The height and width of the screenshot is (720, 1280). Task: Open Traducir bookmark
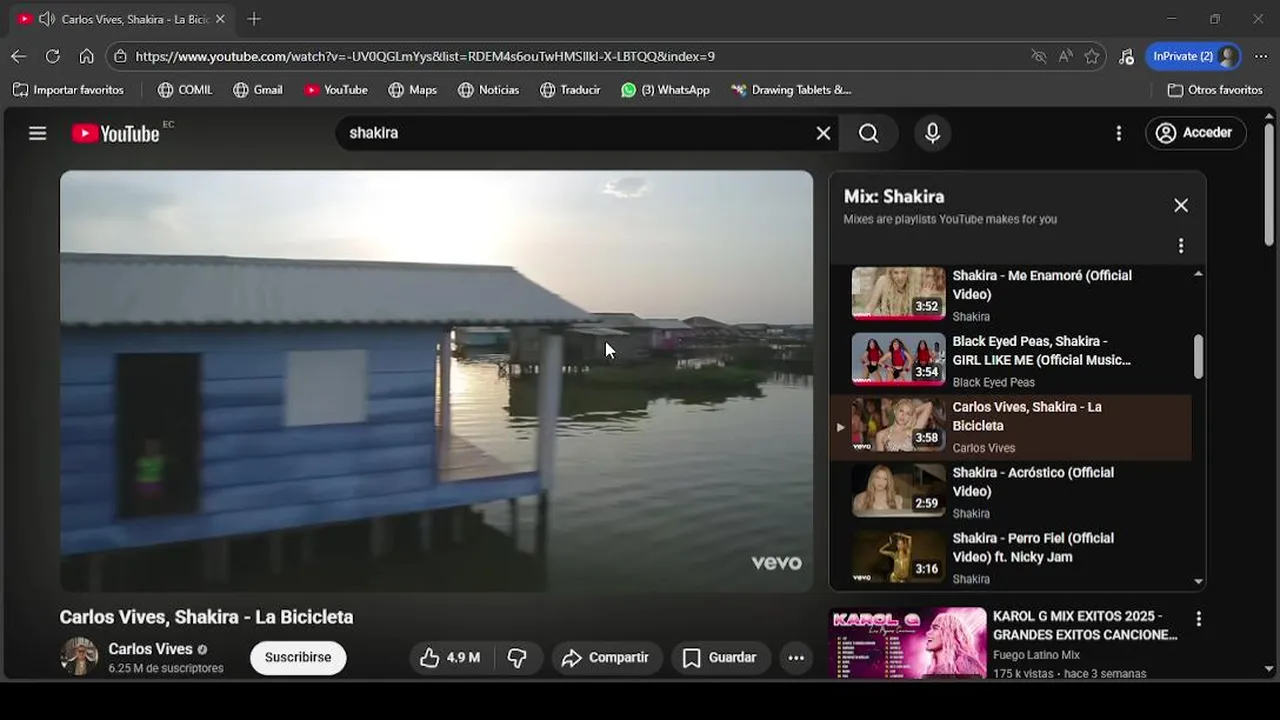570,90
